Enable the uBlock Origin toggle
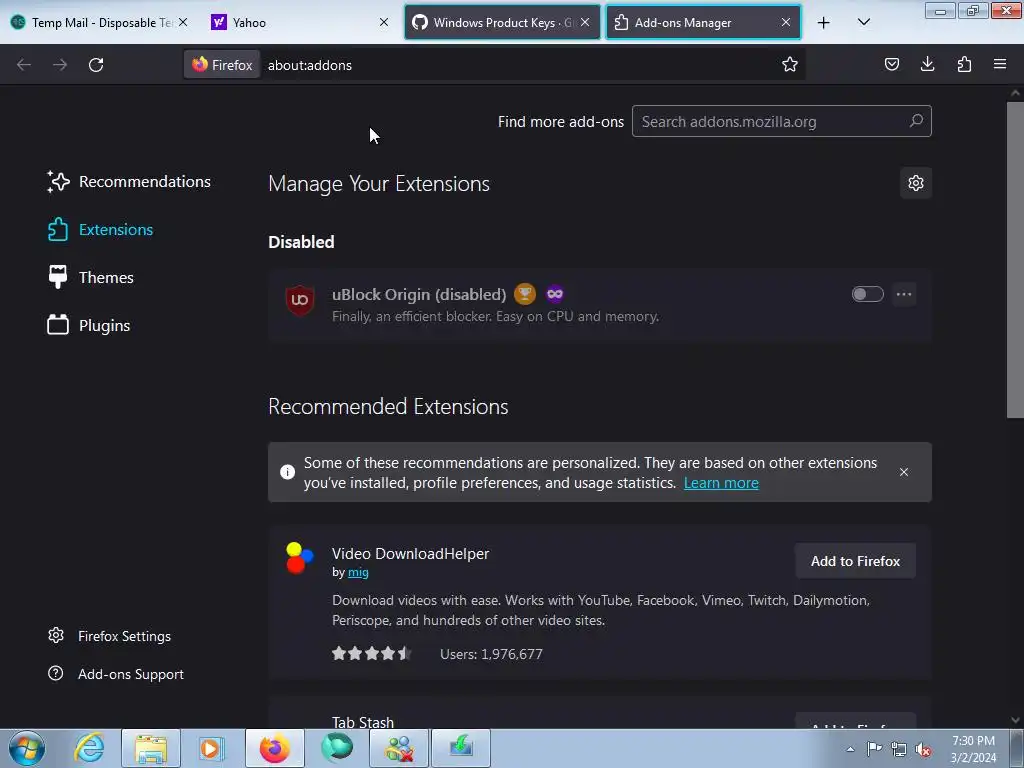 (x=867, y=294)
